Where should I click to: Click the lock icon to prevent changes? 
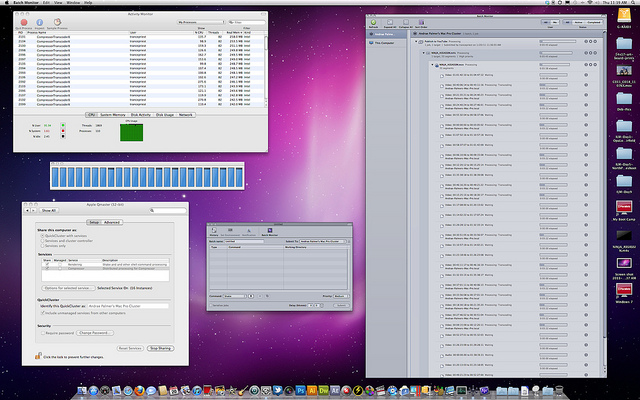coord(35,354)
